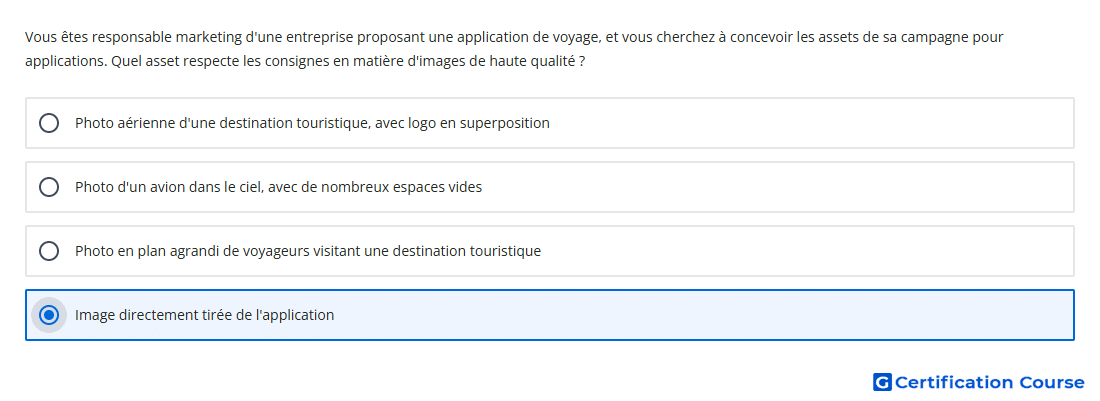Open the Certification Course link
Viewport: 1100px width, 401px height.
tap(979, 382)
